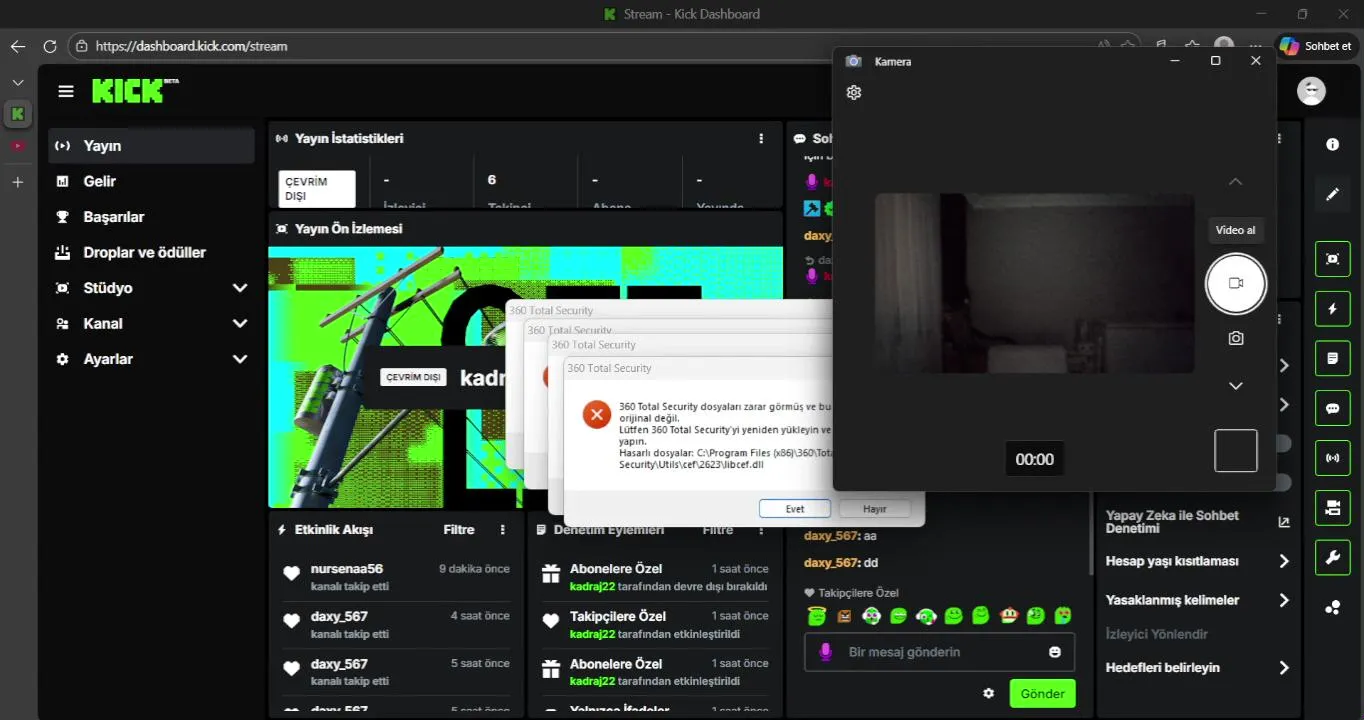The width and height of the screenshot is (1364, 720).
Task: Open last capture thumbnail in Camera
Action: (1236, 451)
